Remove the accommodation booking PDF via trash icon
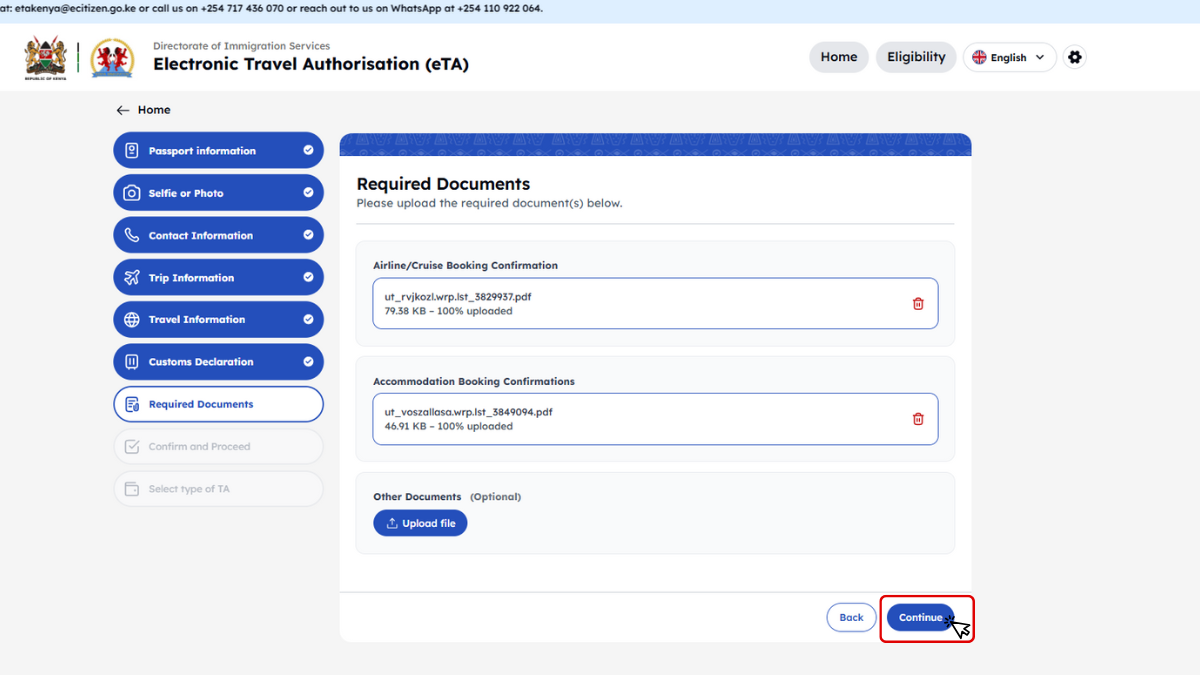Screen dimensions: 1200x675 918,419
